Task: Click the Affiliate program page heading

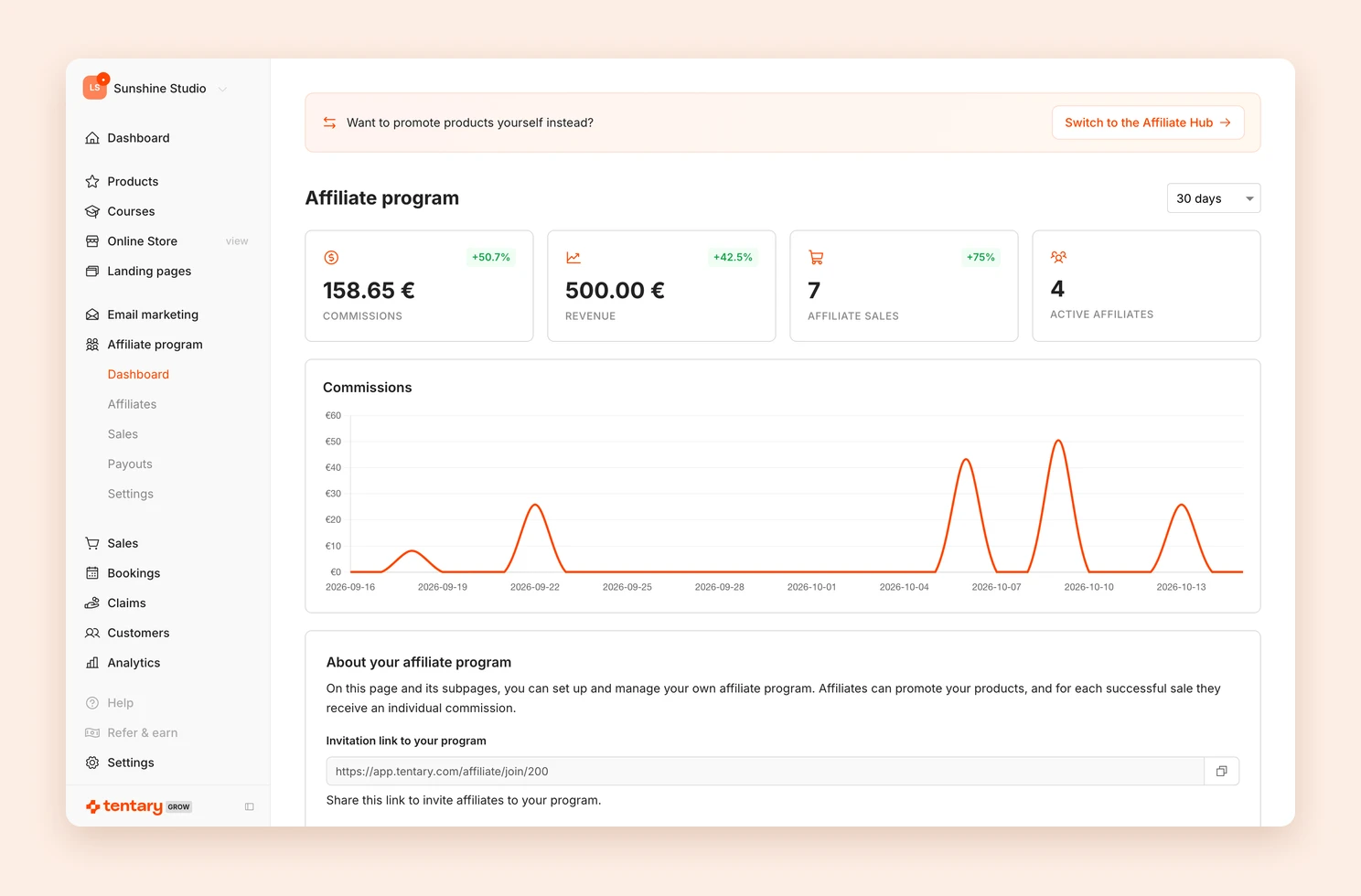Action: 382,198
